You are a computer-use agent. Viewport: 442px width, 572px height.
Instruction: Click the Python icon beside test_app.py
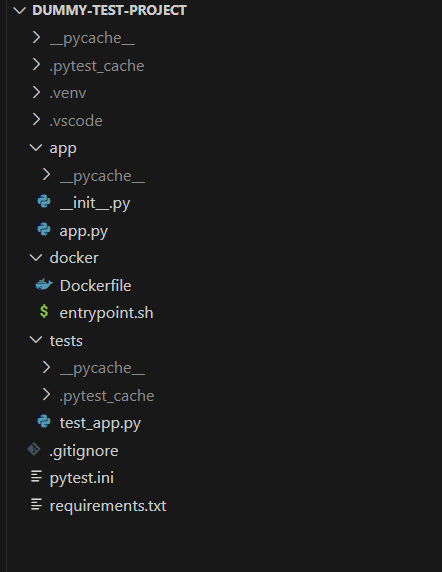click(44, 422)
